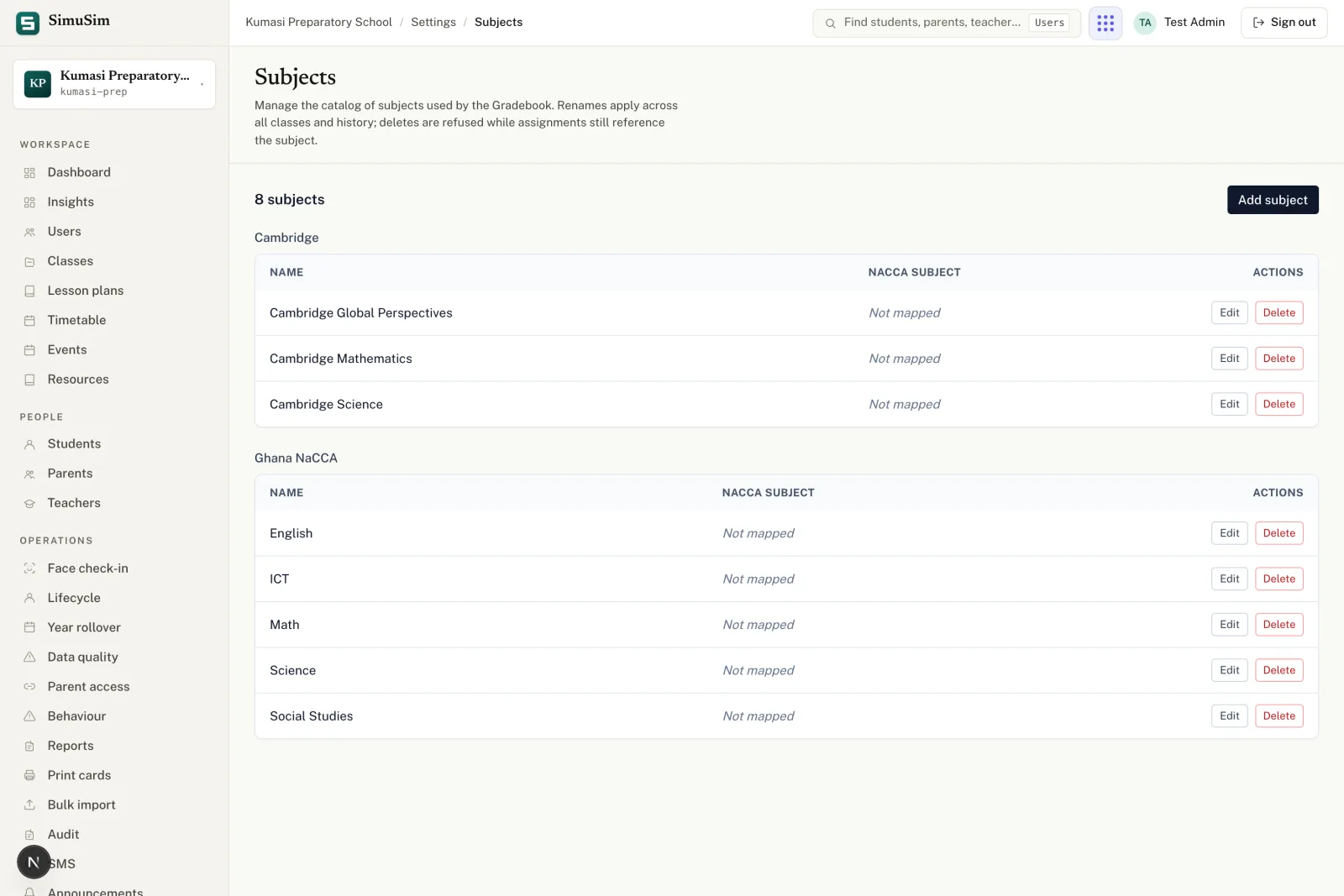This screenshot has width=1344, height=896.
Task: Click the Students person icon
Action: tap(29, 444)
